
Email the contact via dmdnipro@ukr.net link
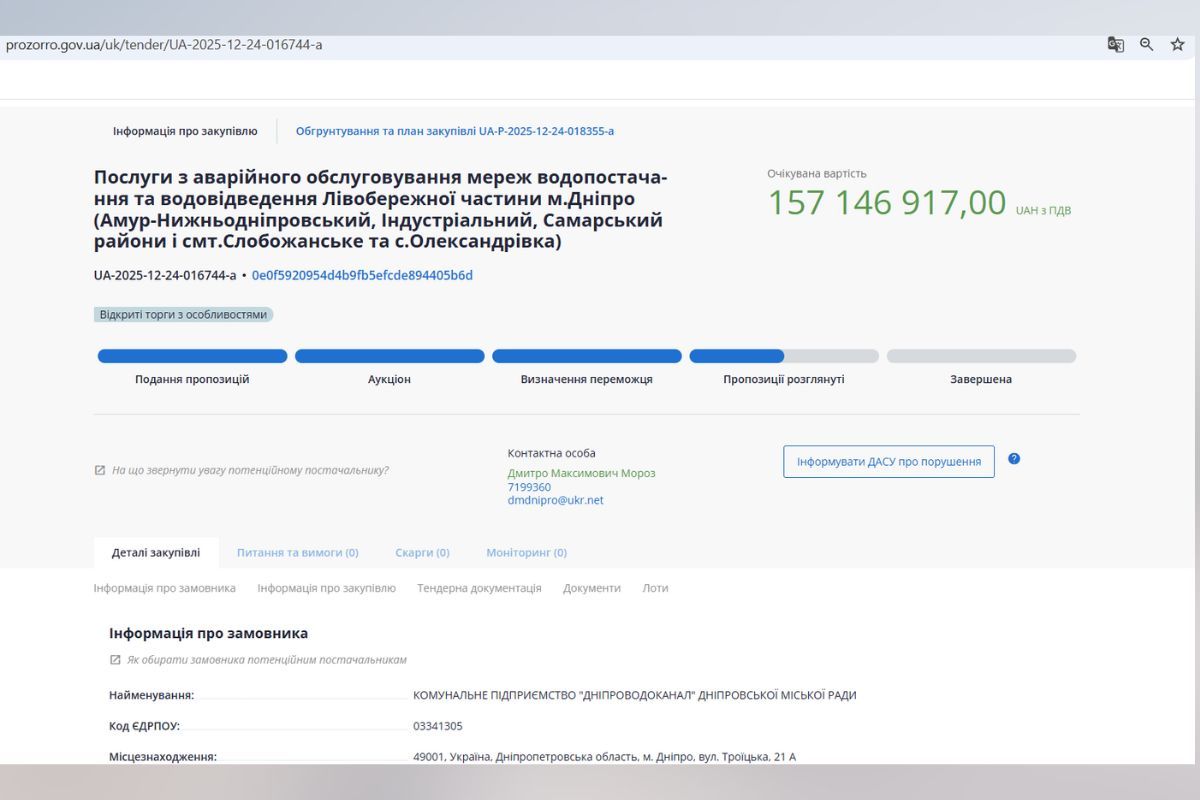click(554, 501)
